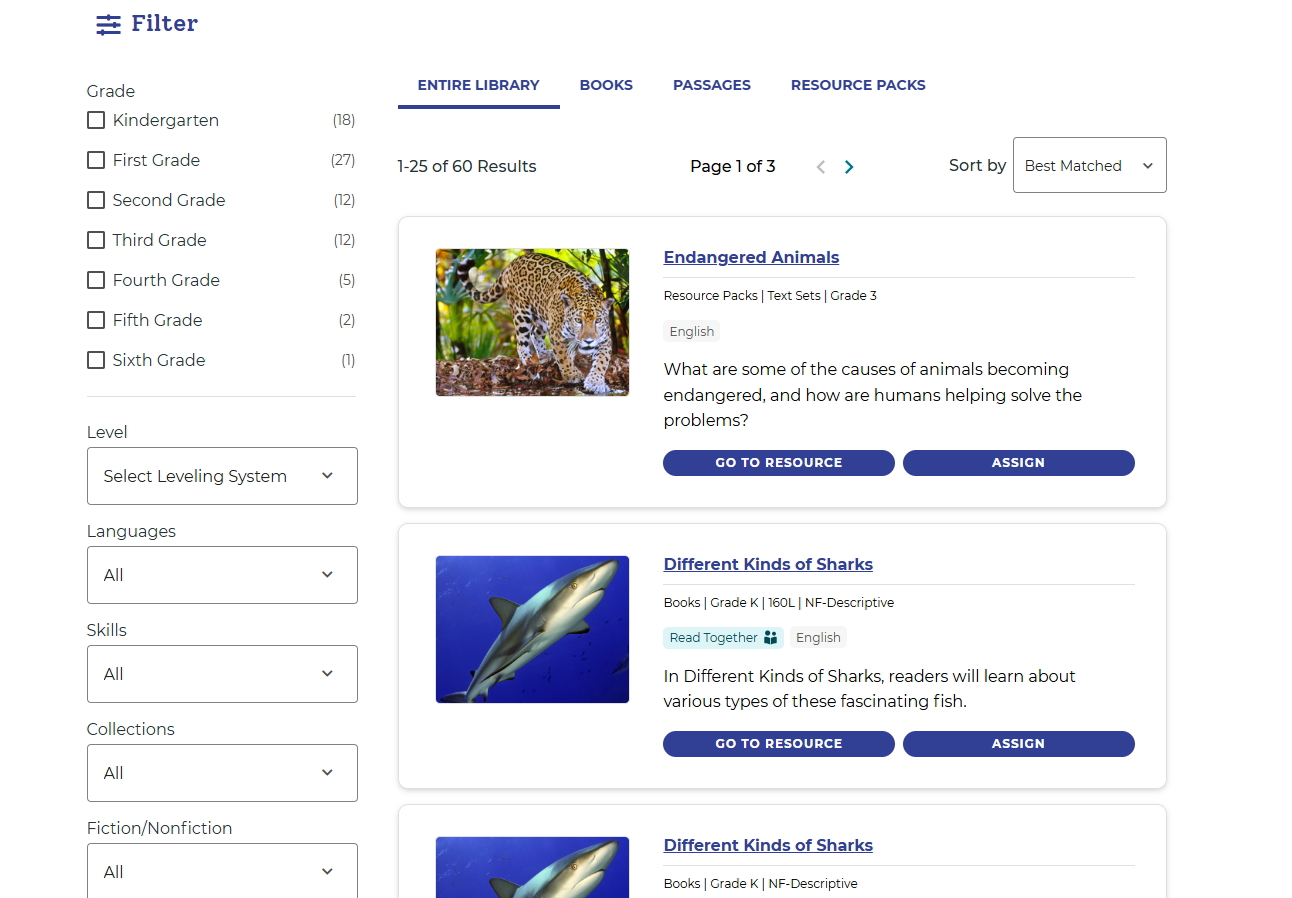Viewport: 1292px width, 898px height.
Task: Enable the Second Grade checkbox
Action: [96, 200]
